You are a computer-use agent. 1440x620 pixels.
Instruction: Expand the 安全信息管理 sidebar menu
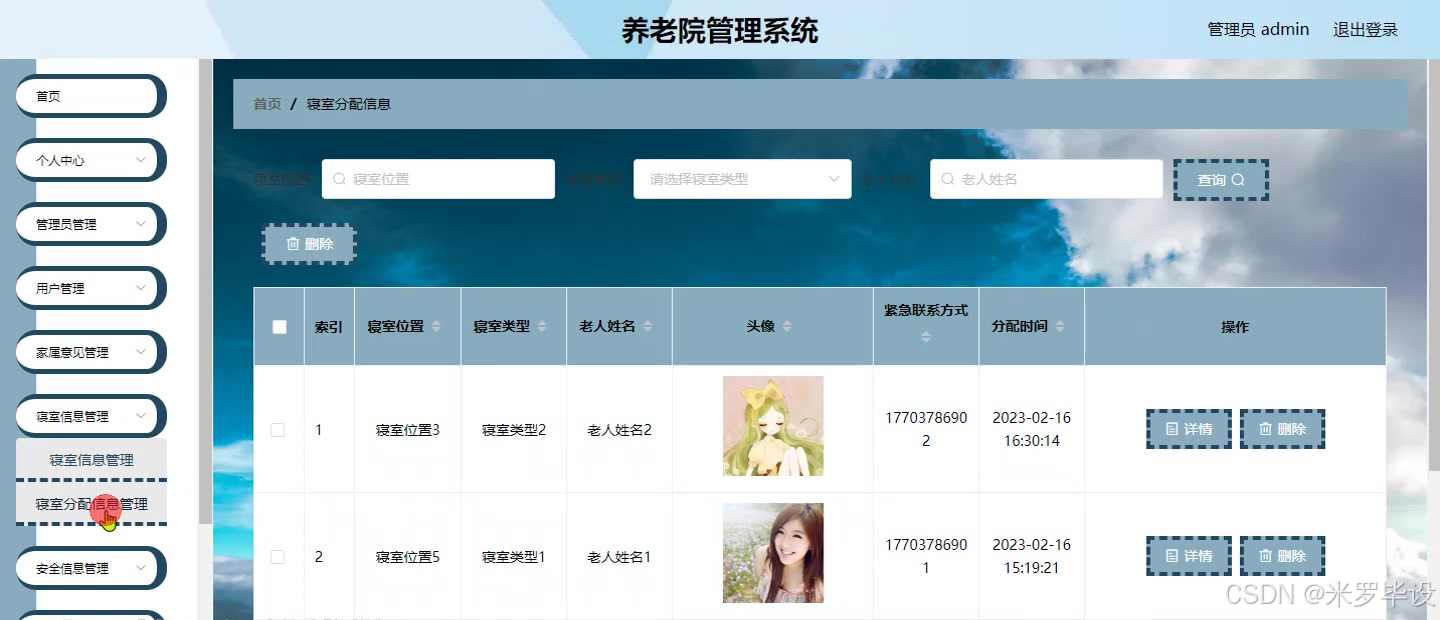pos(90,568)
